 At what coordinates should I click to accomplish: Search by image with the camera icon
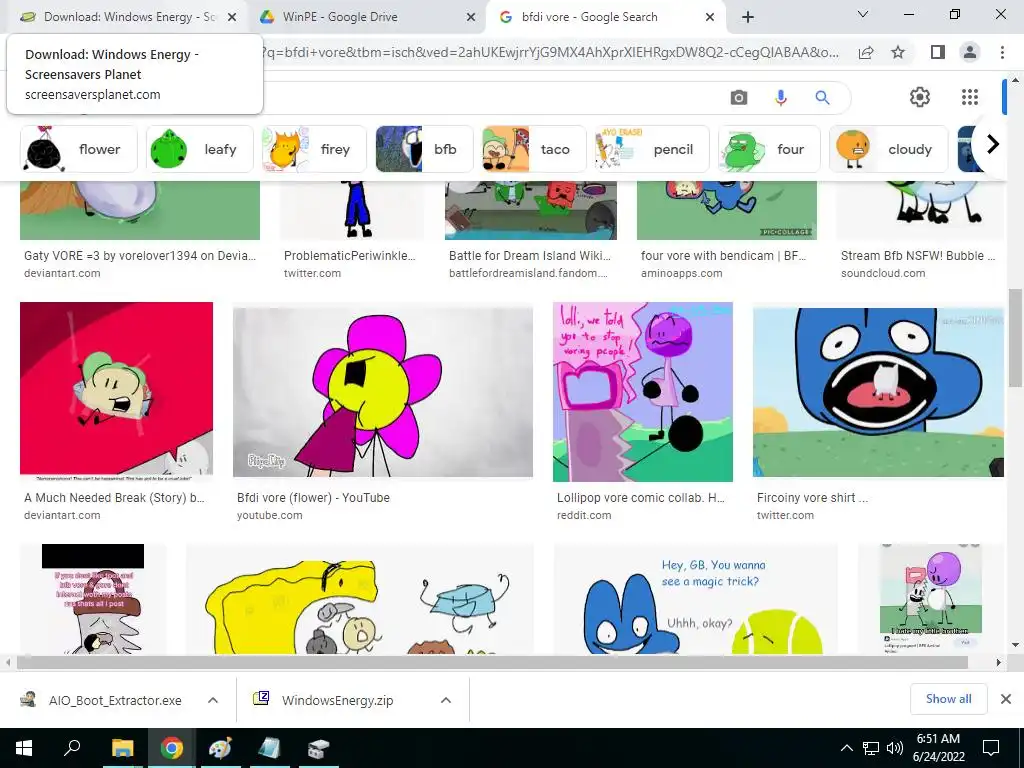click(x=739, y=98)
